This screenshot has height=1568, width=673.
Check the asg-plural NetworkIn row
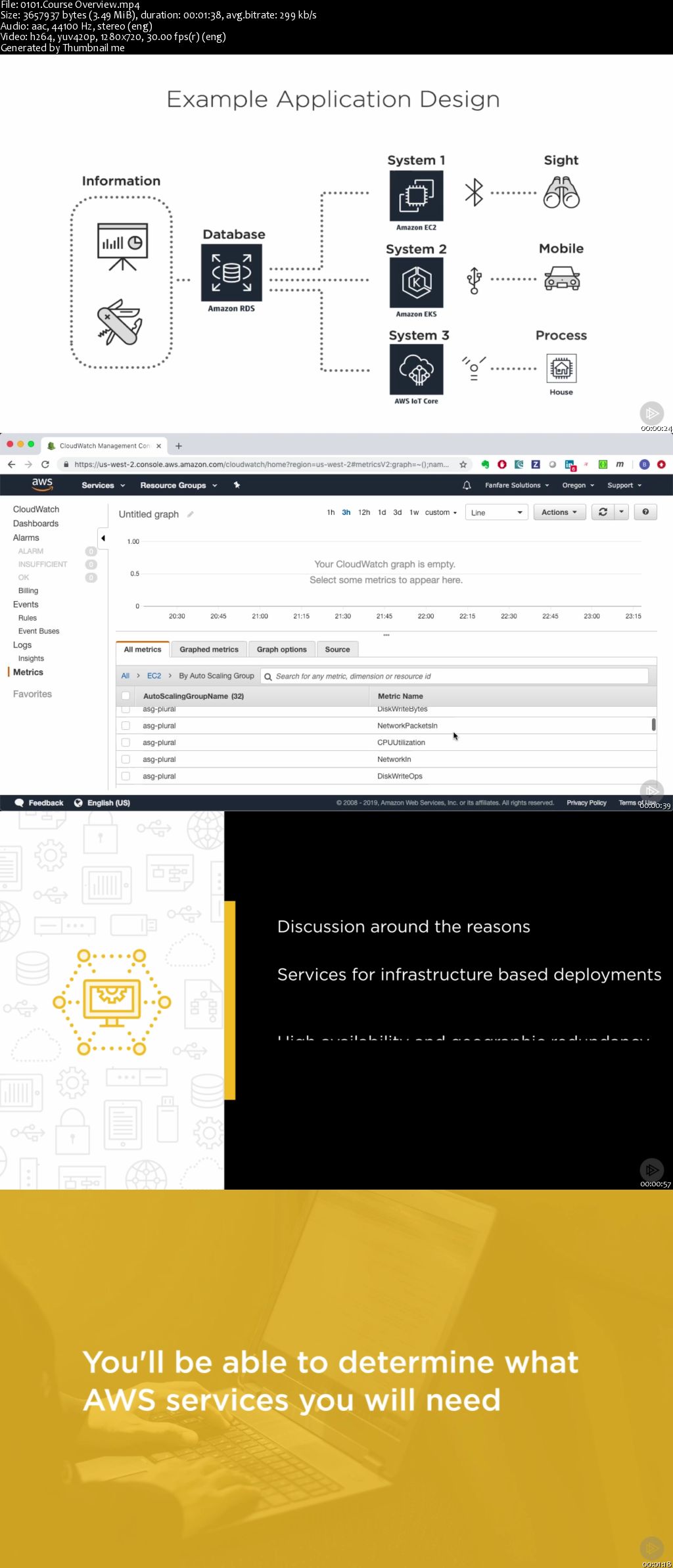[126, 759]
